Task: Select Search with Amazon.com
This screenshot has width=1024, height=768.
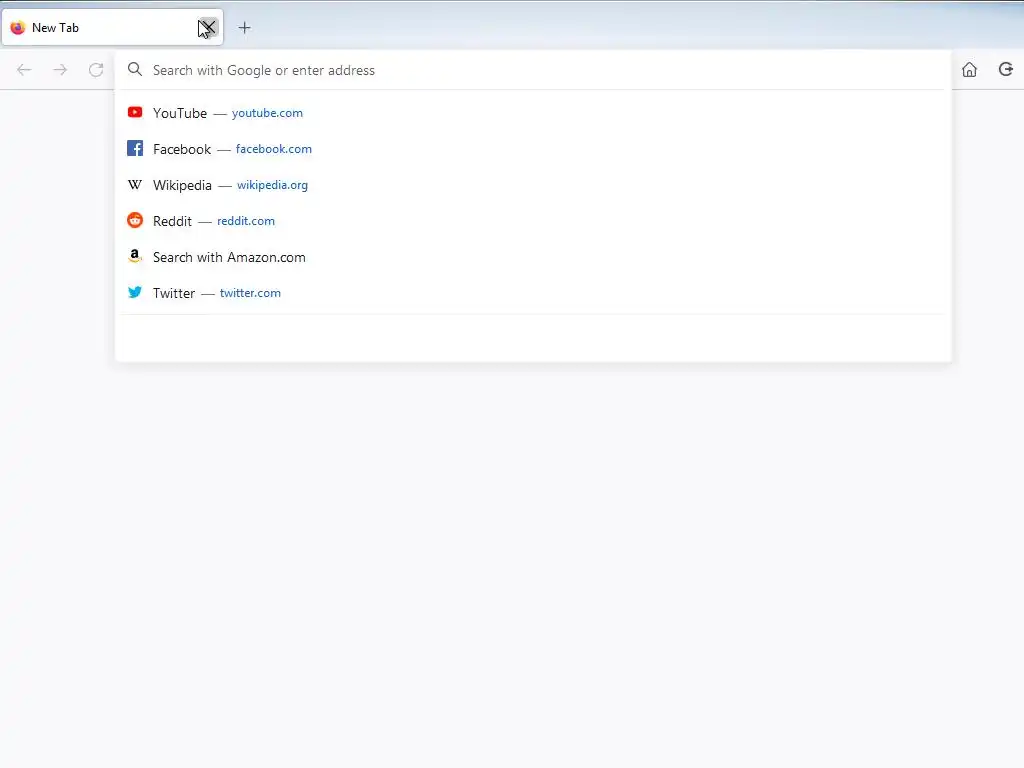Action: pos(229,257)
